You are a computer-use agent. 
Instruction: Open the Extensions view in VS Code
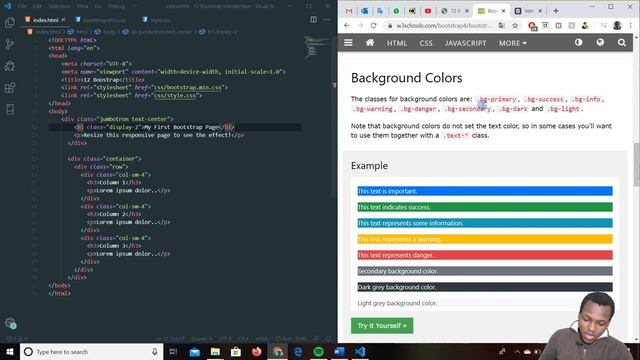(x=10, y=87)
